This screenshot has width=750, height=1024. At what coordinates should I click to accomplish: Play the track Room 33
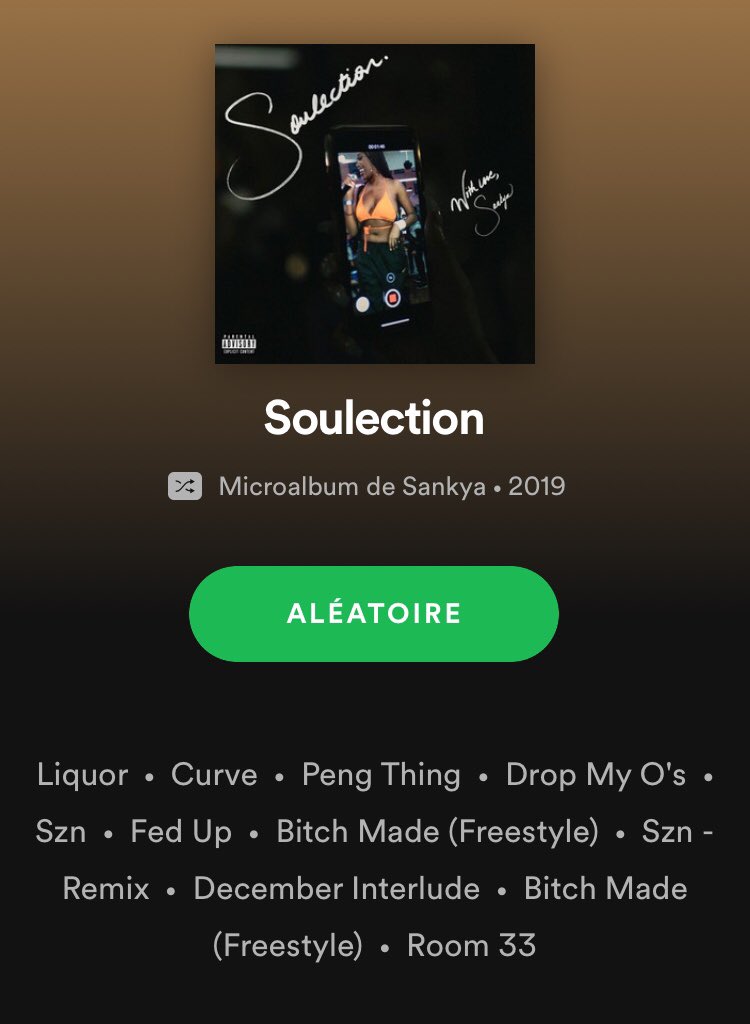click(472, 946)
